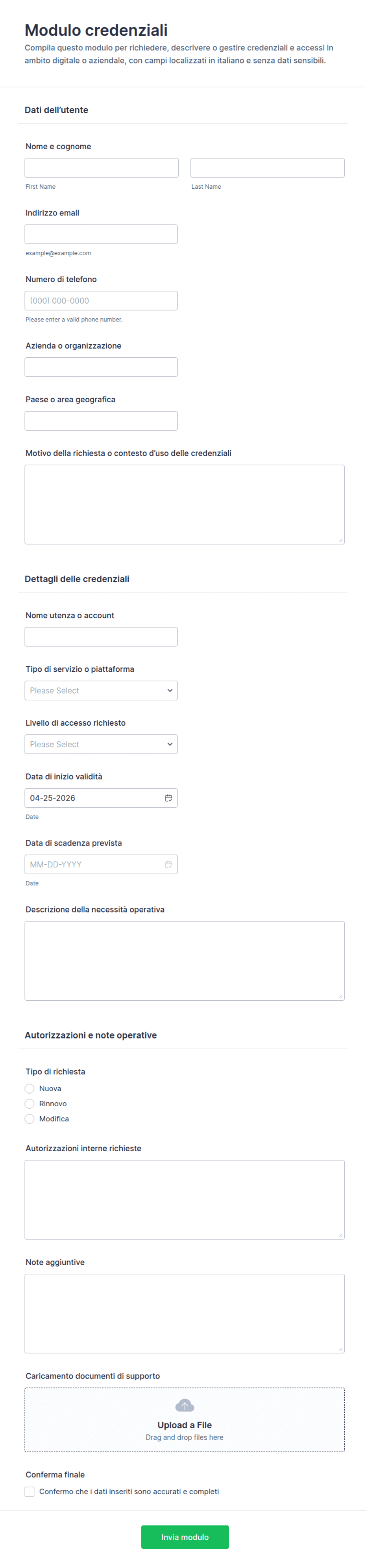The height and width of the screenshot is (1568, 366).
Task: Focus the Indirizzo email field
Action: click(101, 234)
